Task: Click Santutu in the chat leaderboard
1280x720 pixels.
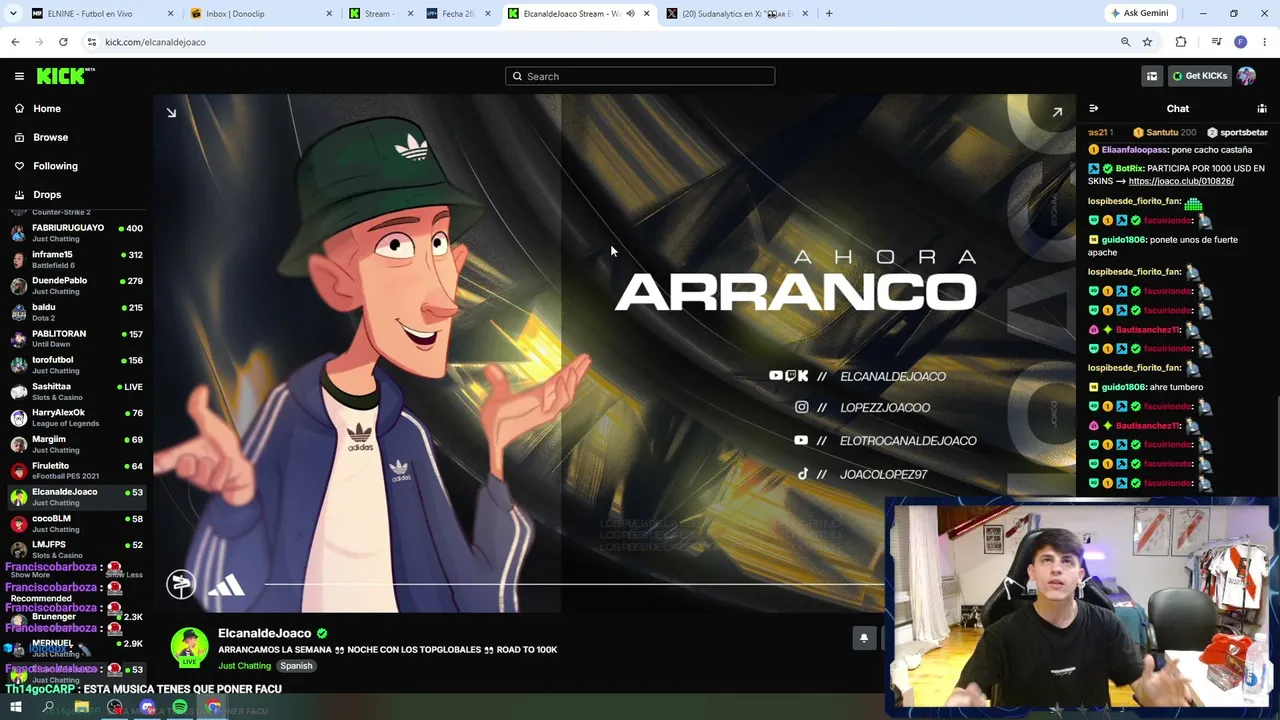Action: pos(1164,132)
